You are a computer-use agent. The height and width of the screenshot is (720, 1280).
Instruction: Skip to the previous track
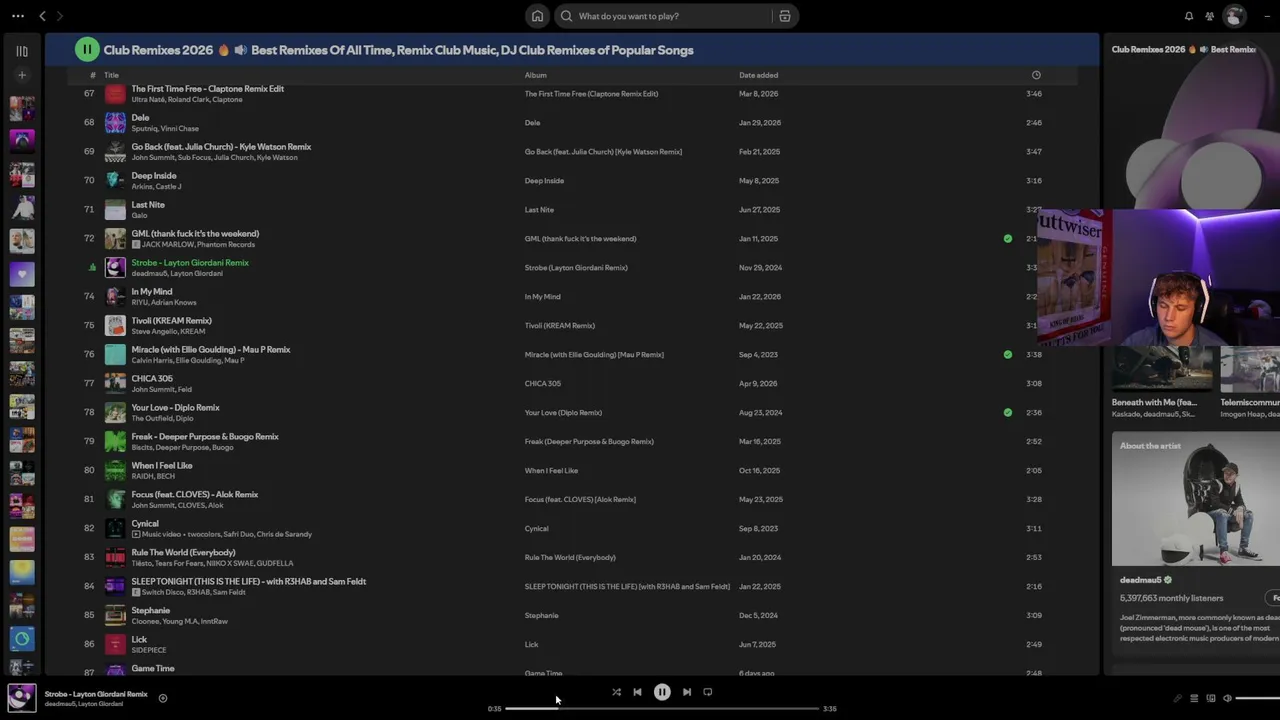pos(637,692)
